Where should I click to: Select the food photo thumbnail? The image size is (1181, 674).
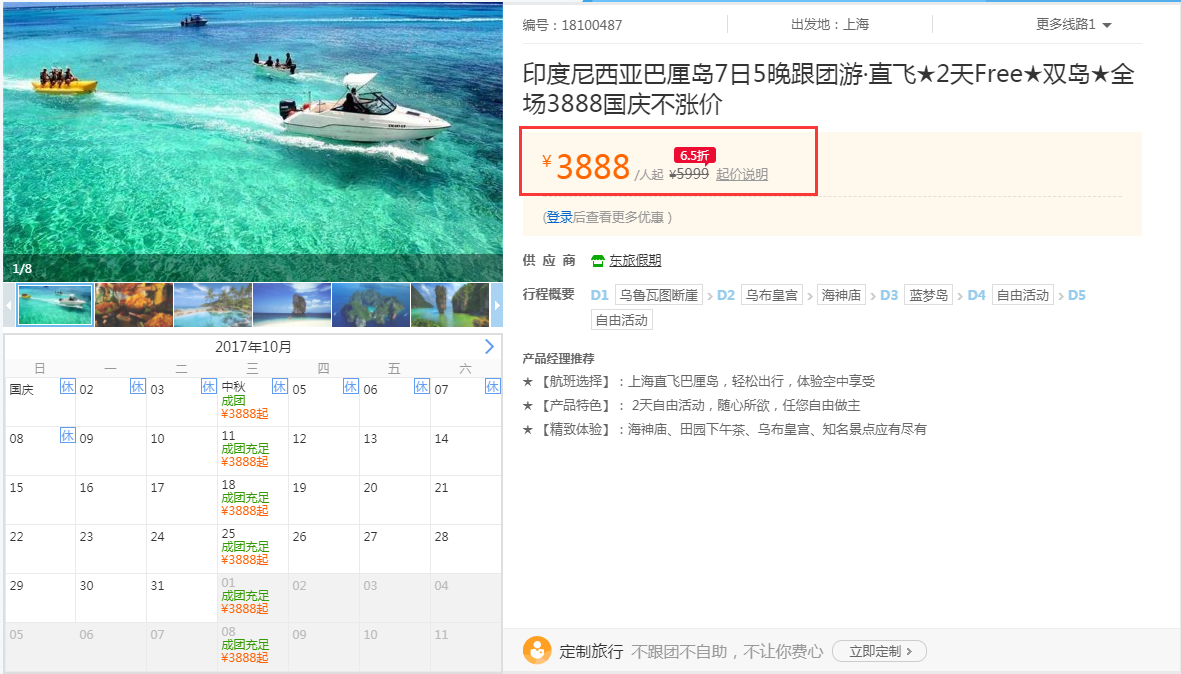pos(134,305)
